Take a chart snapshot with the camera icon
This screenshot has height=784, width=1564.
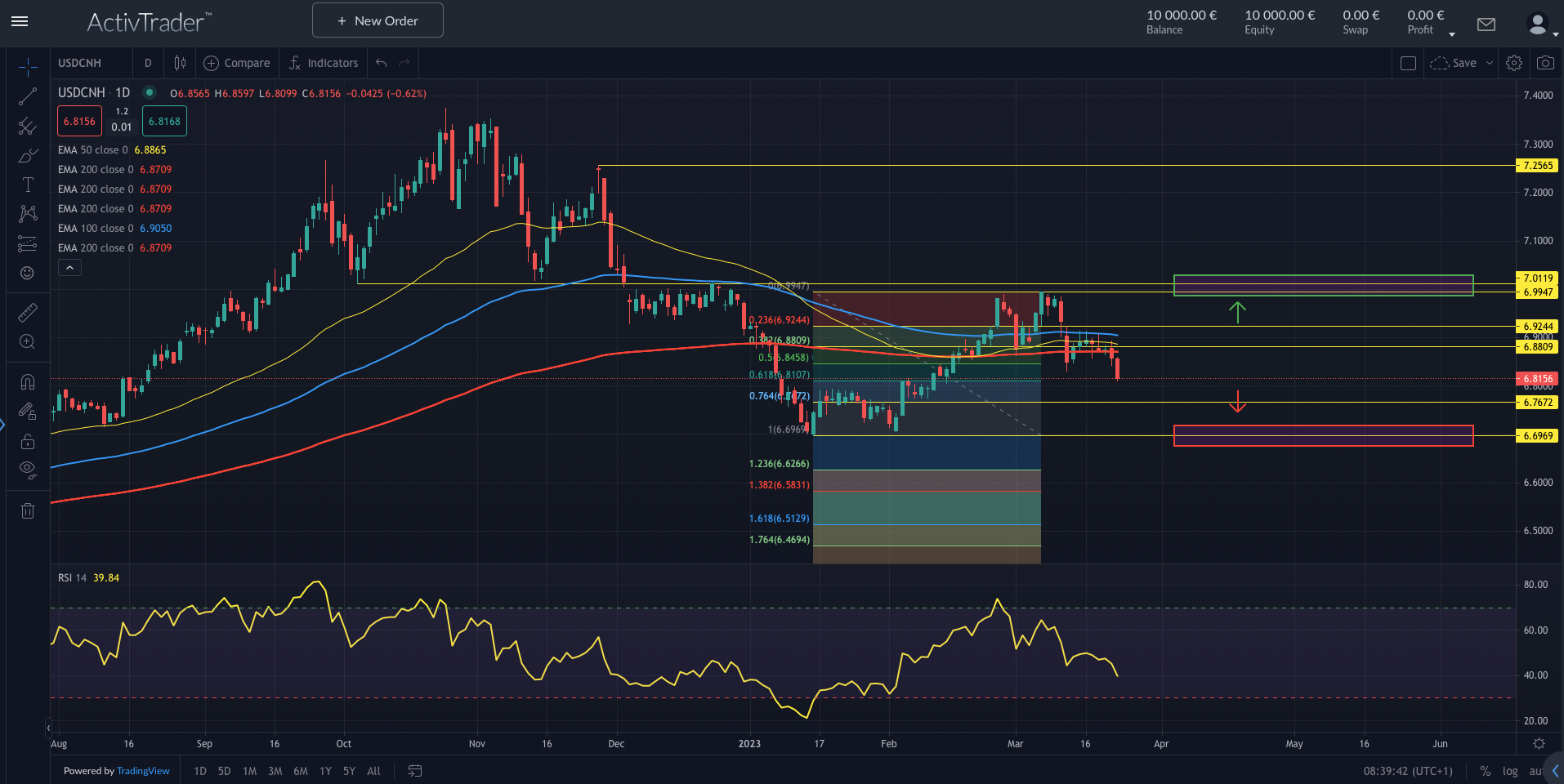tap(1545, 62)
